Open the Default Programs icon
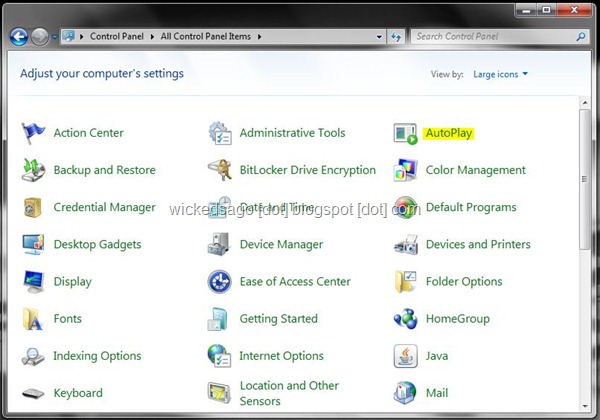The image size is (600, 420). click(406, 207)
